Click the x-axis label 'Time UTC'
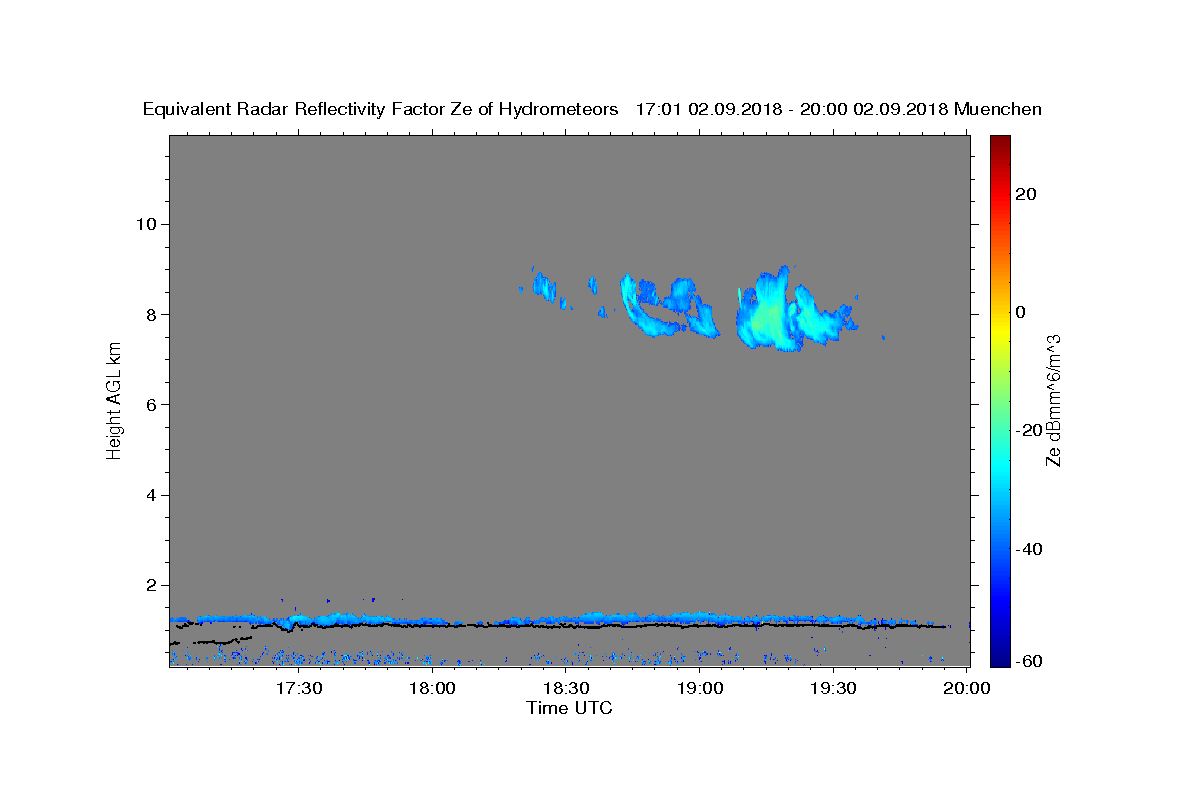Viewport: 1200px width, 800px height. pyautogui.click(x=569, y=708)
